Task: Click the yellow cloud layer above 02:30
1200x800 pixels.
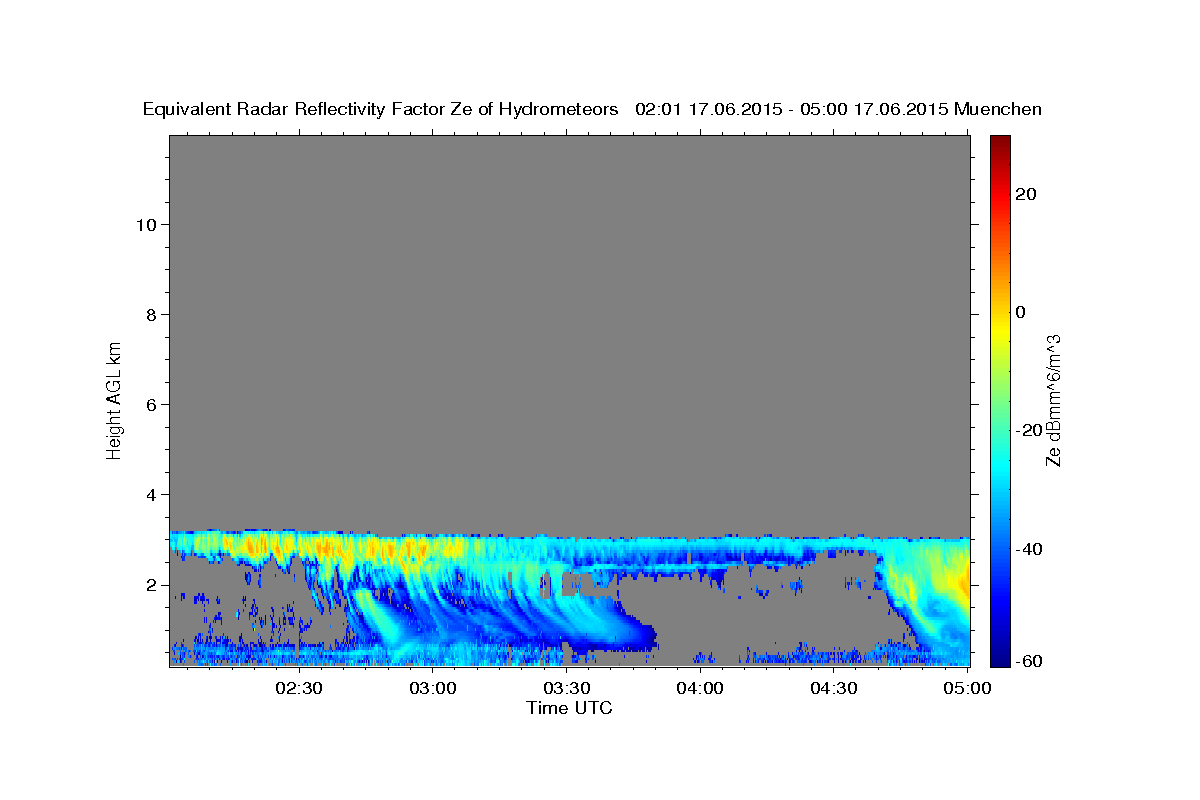Action: pyautogui.click(x=290, y=547)
